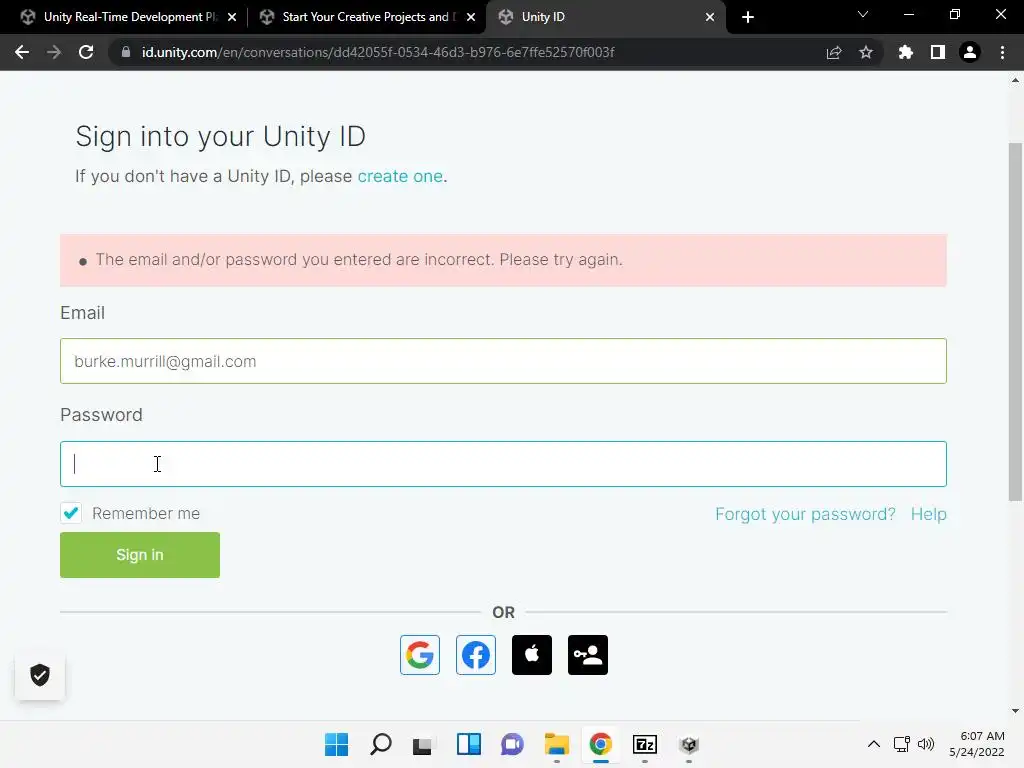Click the address bar URL
Screen dimensions: 1024x768
pyautogui.click(x=377, y=52)
